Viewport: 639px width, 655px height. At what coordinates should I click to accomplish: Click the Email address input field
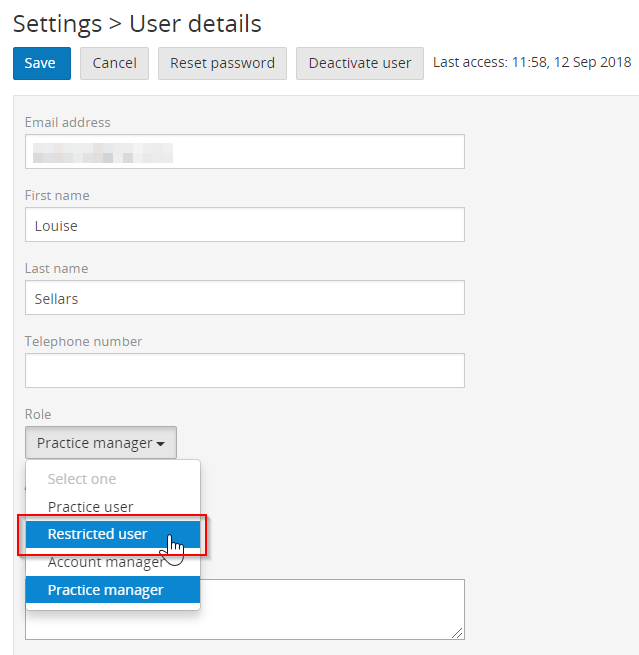(245, 152)
